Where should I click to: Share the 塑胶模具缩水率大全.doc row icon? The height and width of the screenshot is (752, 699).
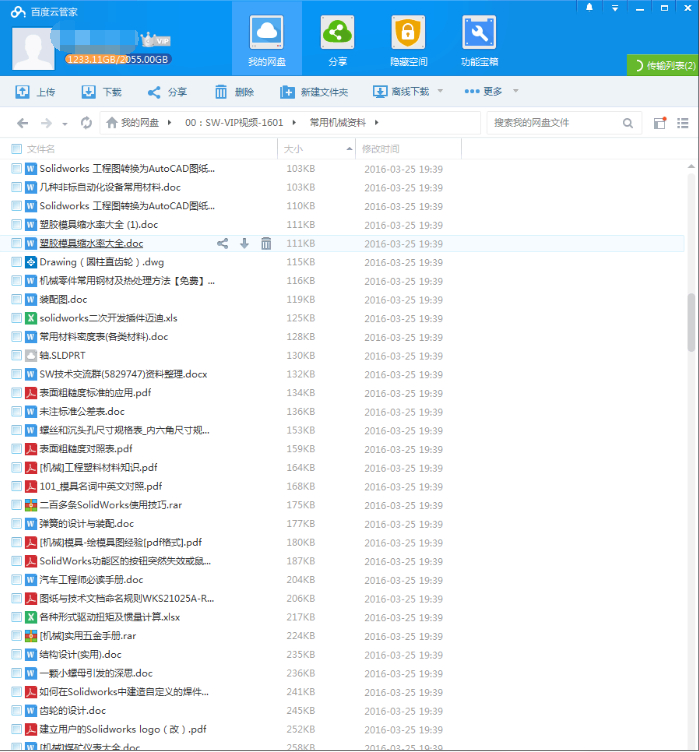222,244
